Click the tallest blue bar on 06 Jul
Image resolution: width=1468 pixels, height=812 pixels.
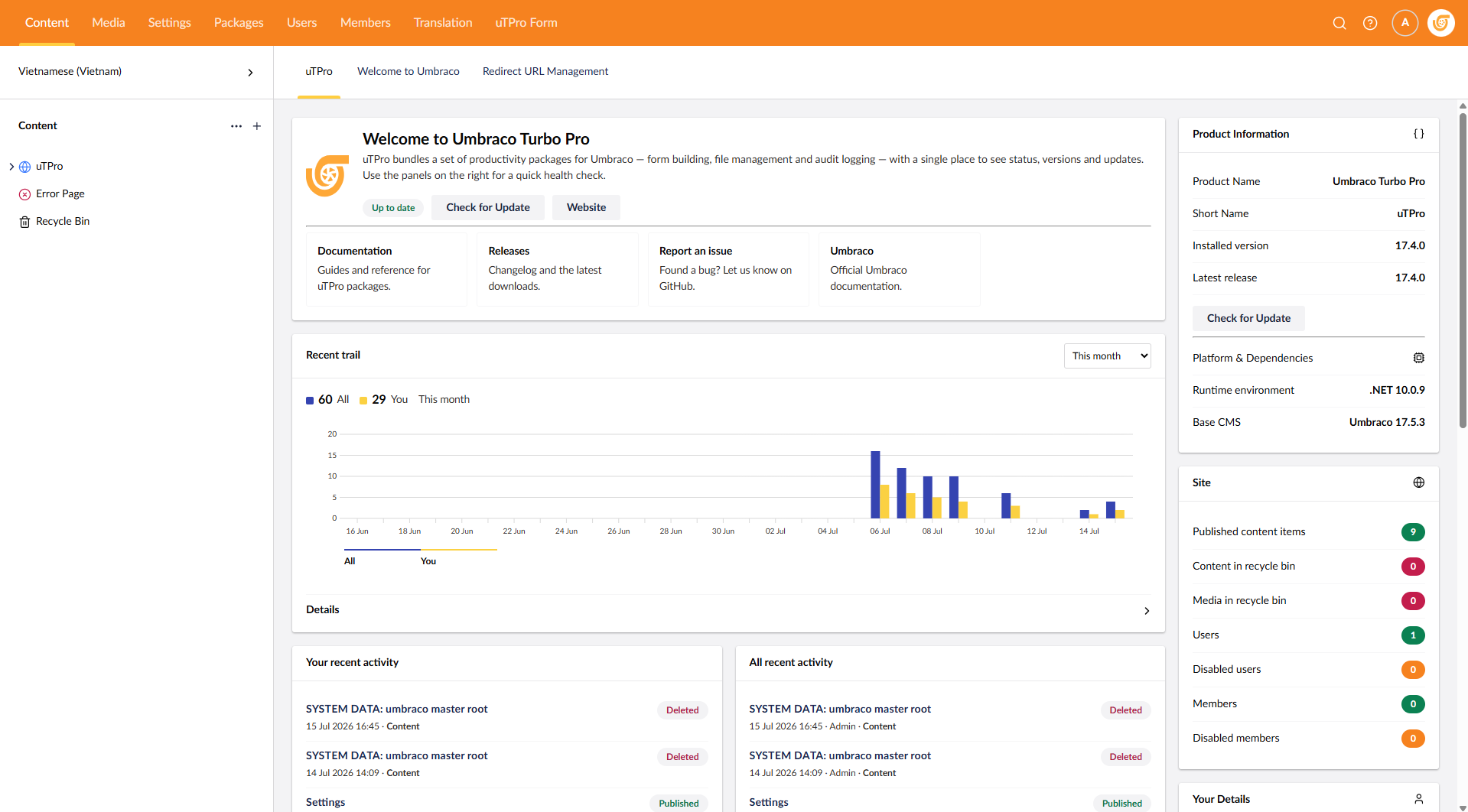click(x=875, y=485)
